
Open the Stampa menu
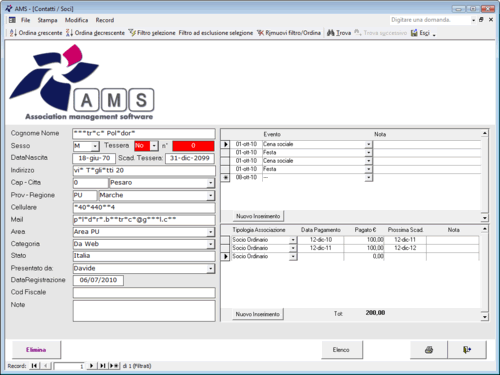47,20
